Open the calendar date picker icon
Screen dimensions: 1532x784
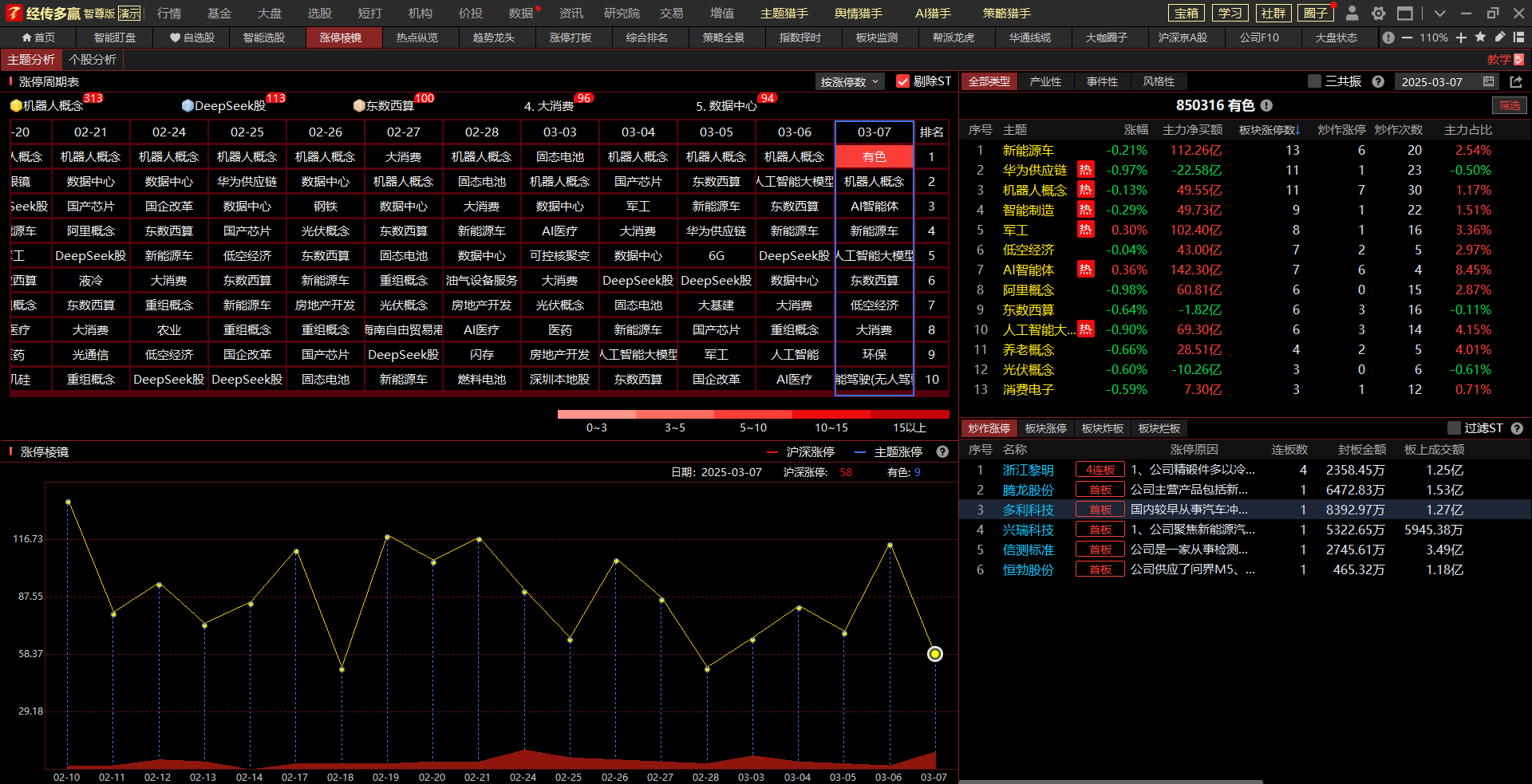click(1489, 81)
